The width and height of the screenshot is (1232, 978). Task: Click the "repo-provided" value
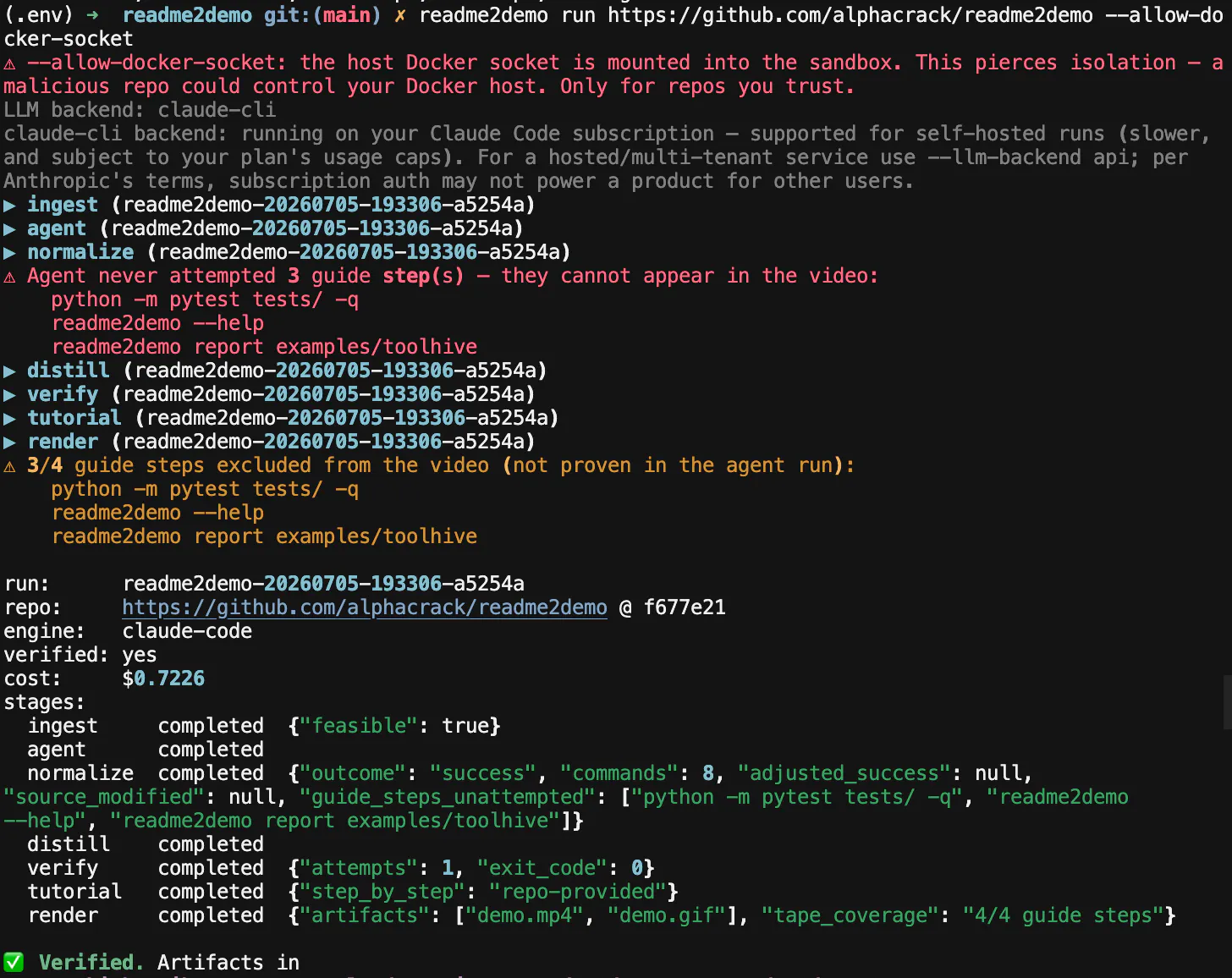(578, 892)
